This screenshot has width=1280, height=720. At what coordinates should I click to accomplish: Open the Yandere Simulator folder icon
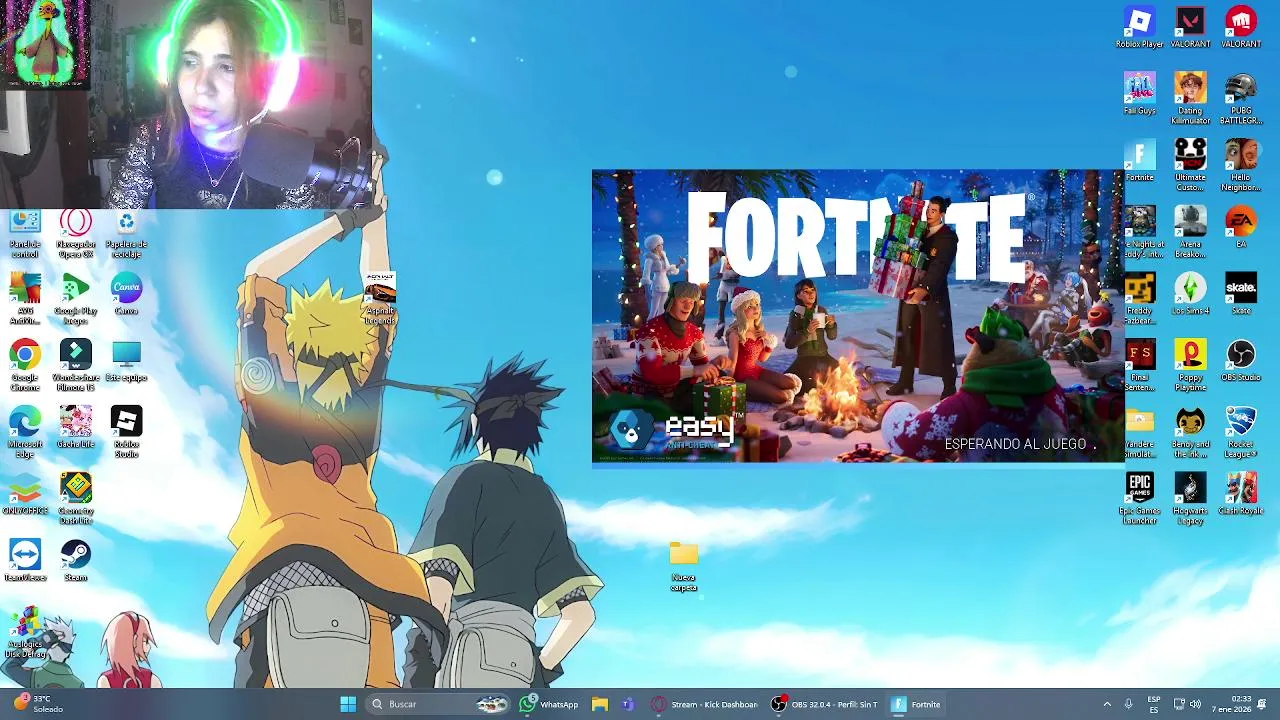[1140, 433]
